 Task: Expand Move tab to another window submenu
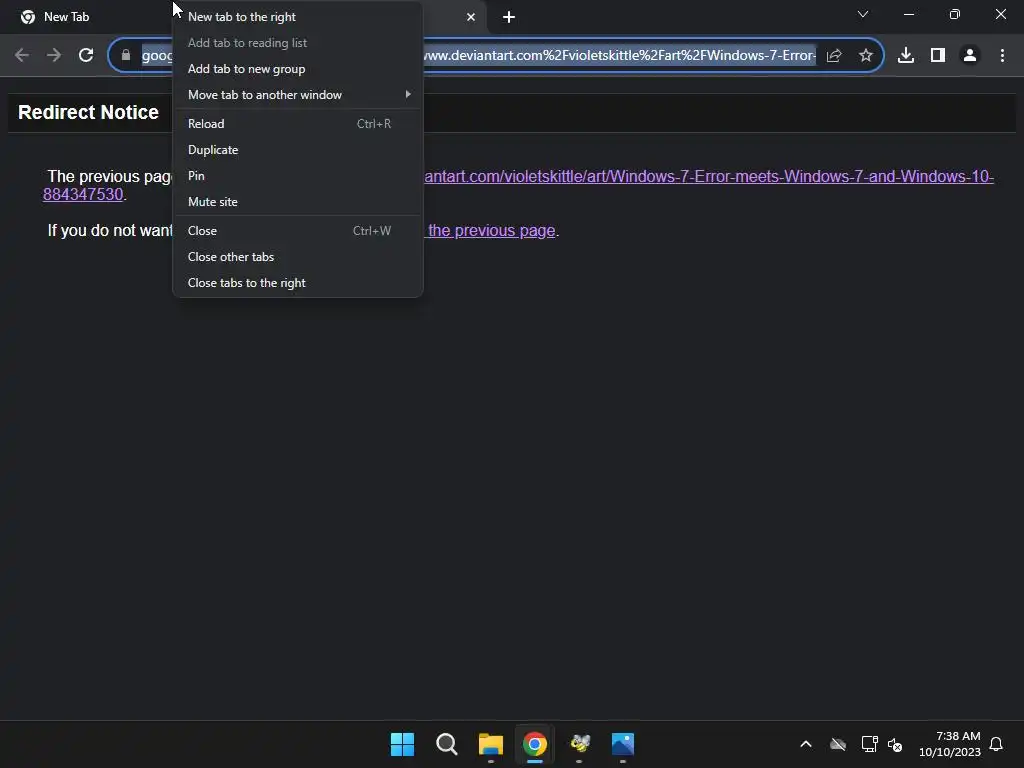[298, 95]
